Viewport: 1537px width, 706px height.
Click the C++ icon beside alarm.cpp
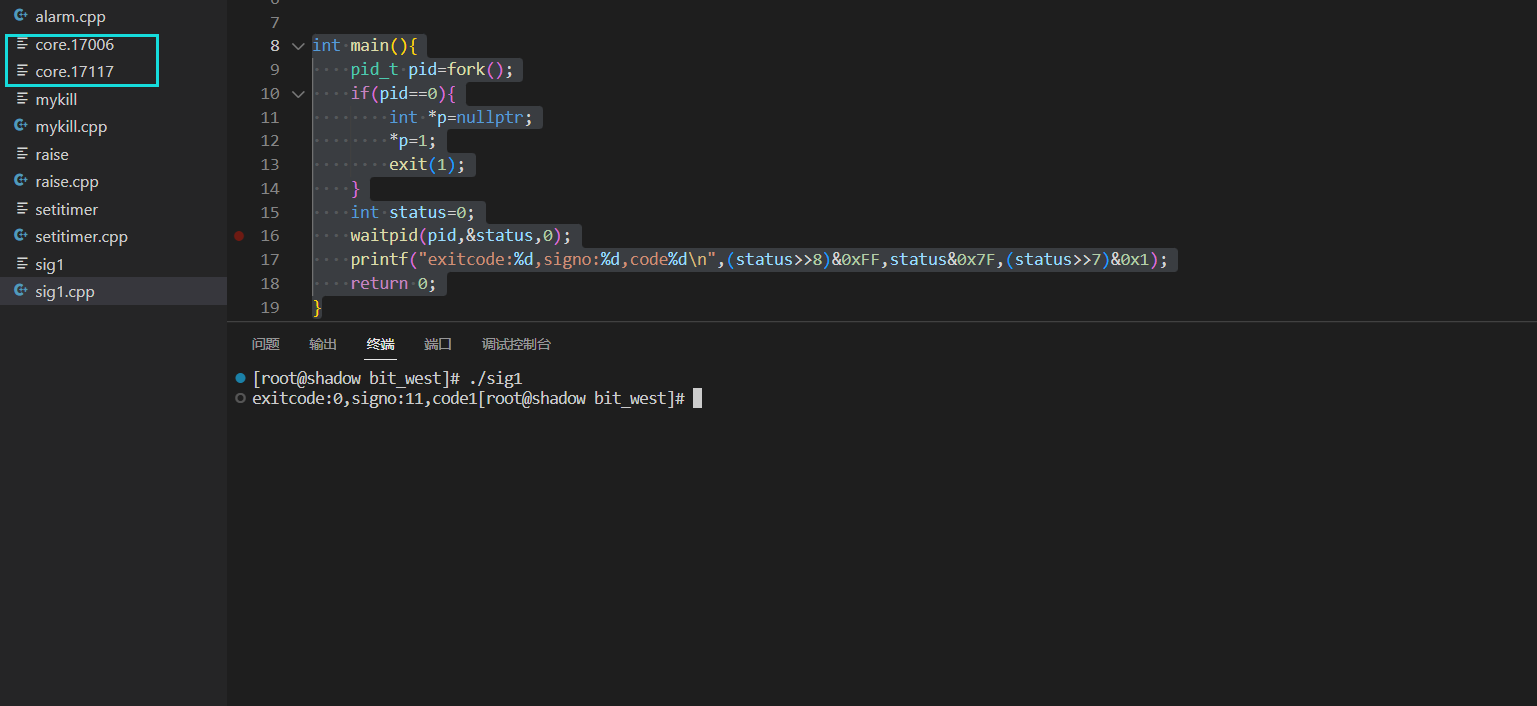coord(21,17)
